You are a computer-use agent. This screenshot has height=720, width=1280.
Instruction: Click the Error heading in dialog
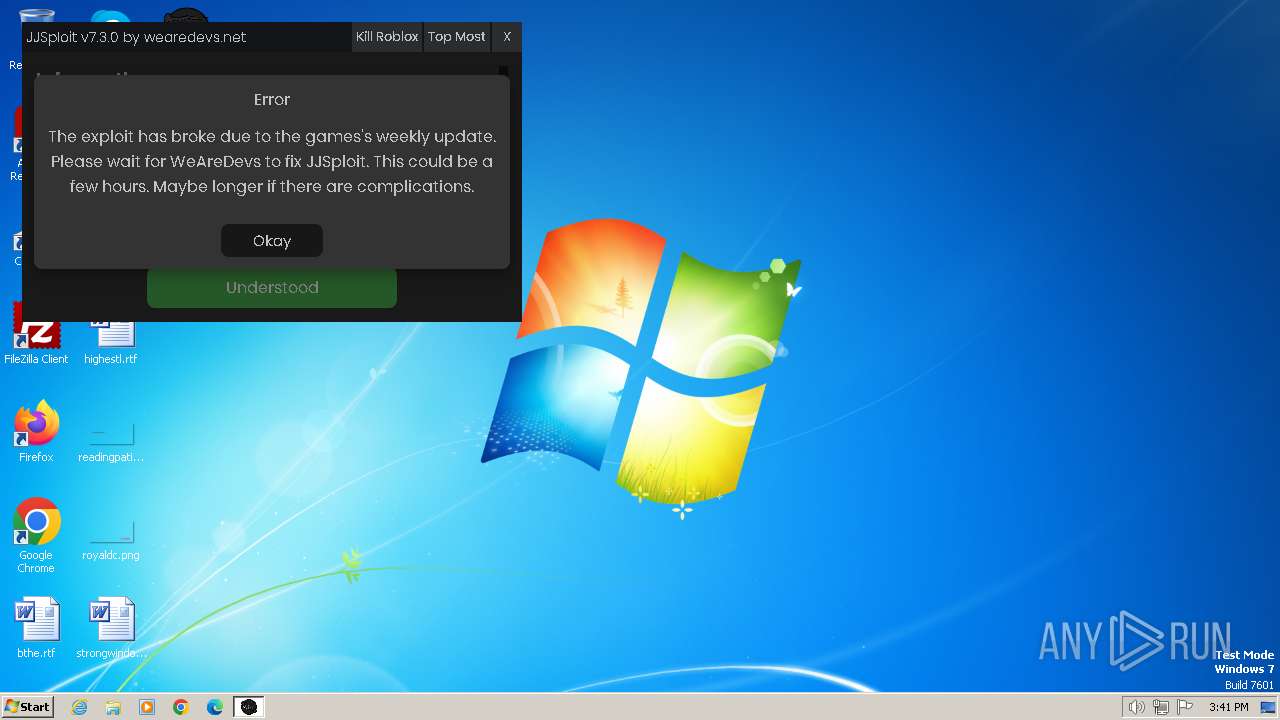[x=272, y=100]
